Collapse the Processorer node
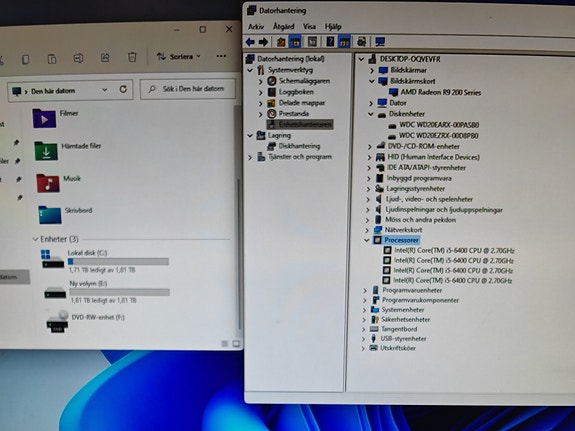The width and height of the screenshot is (575, 431). click(x=367, y=240)
